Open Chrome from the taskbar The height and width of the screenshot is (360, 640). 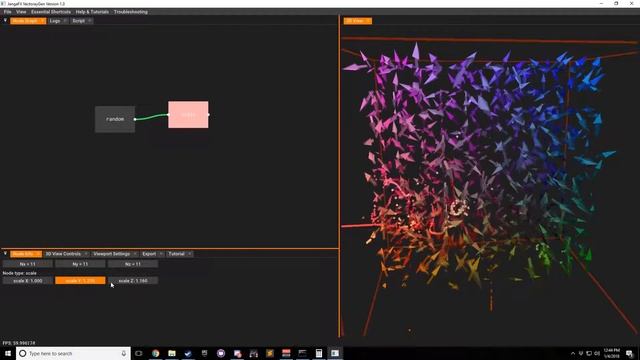156,353
